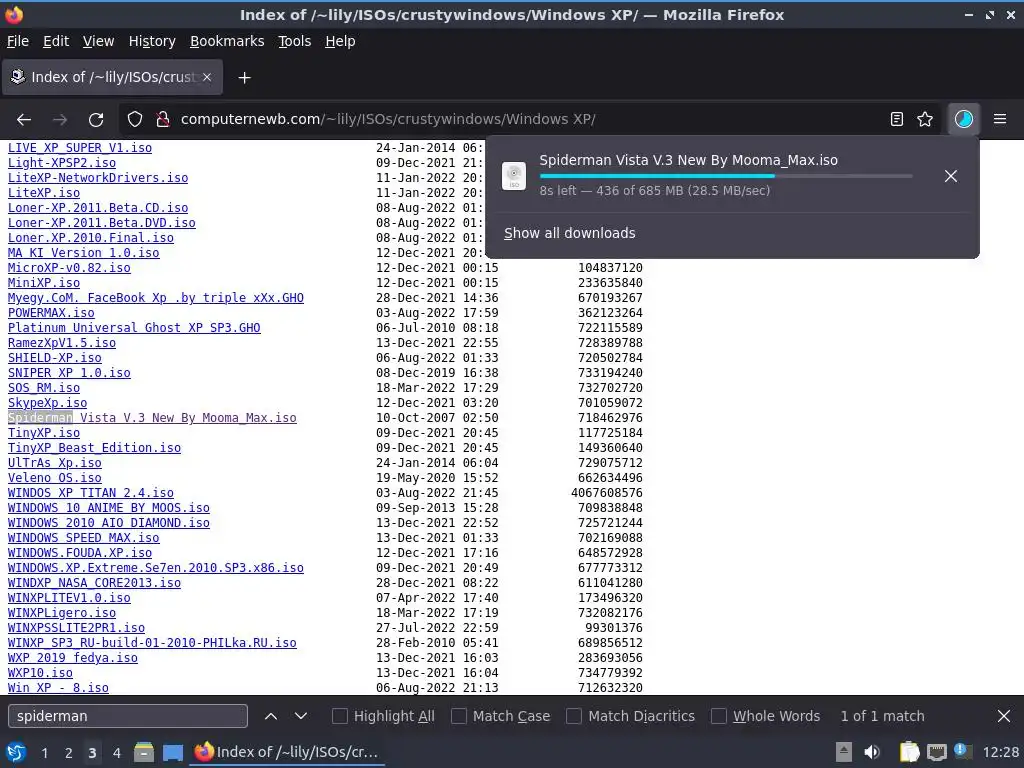This screenshot has height=768, width=1024.
Task: Open the WINDOS_XP_TITAN_2.4.iso link
Action: pos(91,493)
